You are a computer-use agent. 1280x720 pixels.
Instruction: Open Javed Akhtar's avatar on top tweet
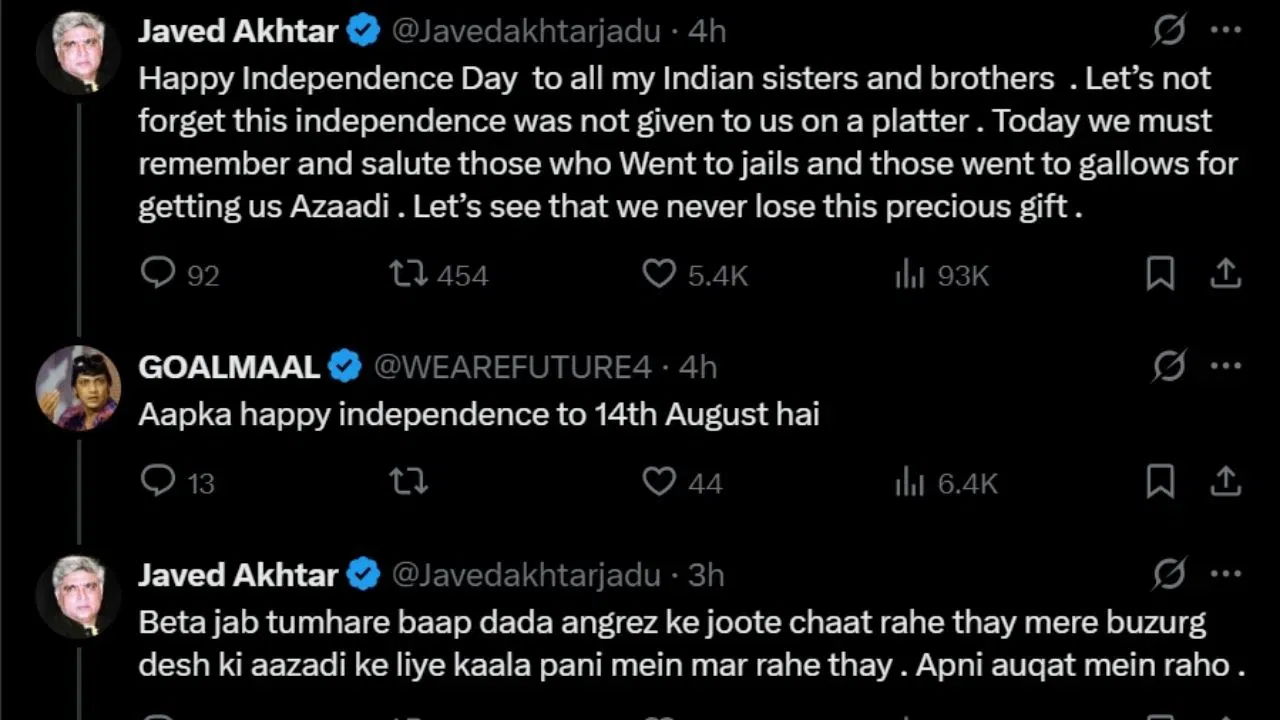pyautogui.click(x=78, y=52)
